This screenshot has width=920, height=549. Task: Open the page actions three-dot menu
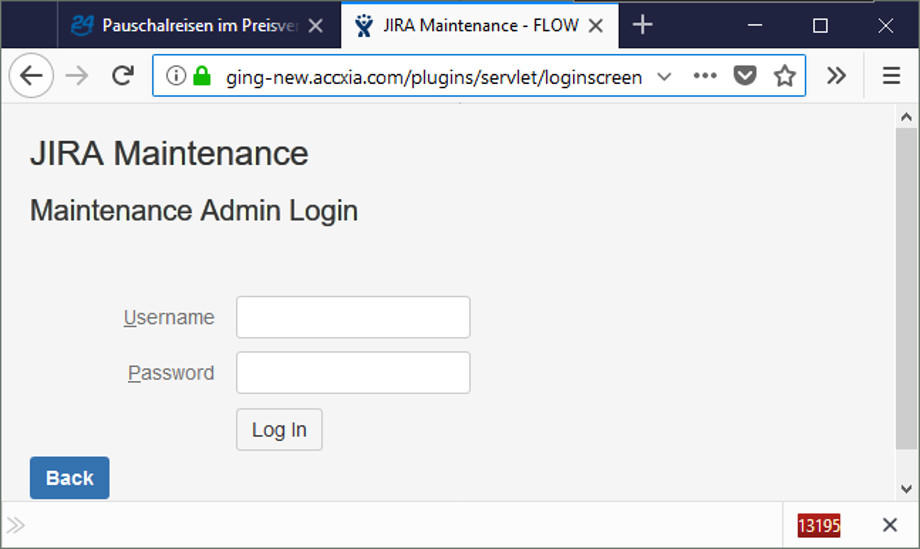[x=705, y=76]
